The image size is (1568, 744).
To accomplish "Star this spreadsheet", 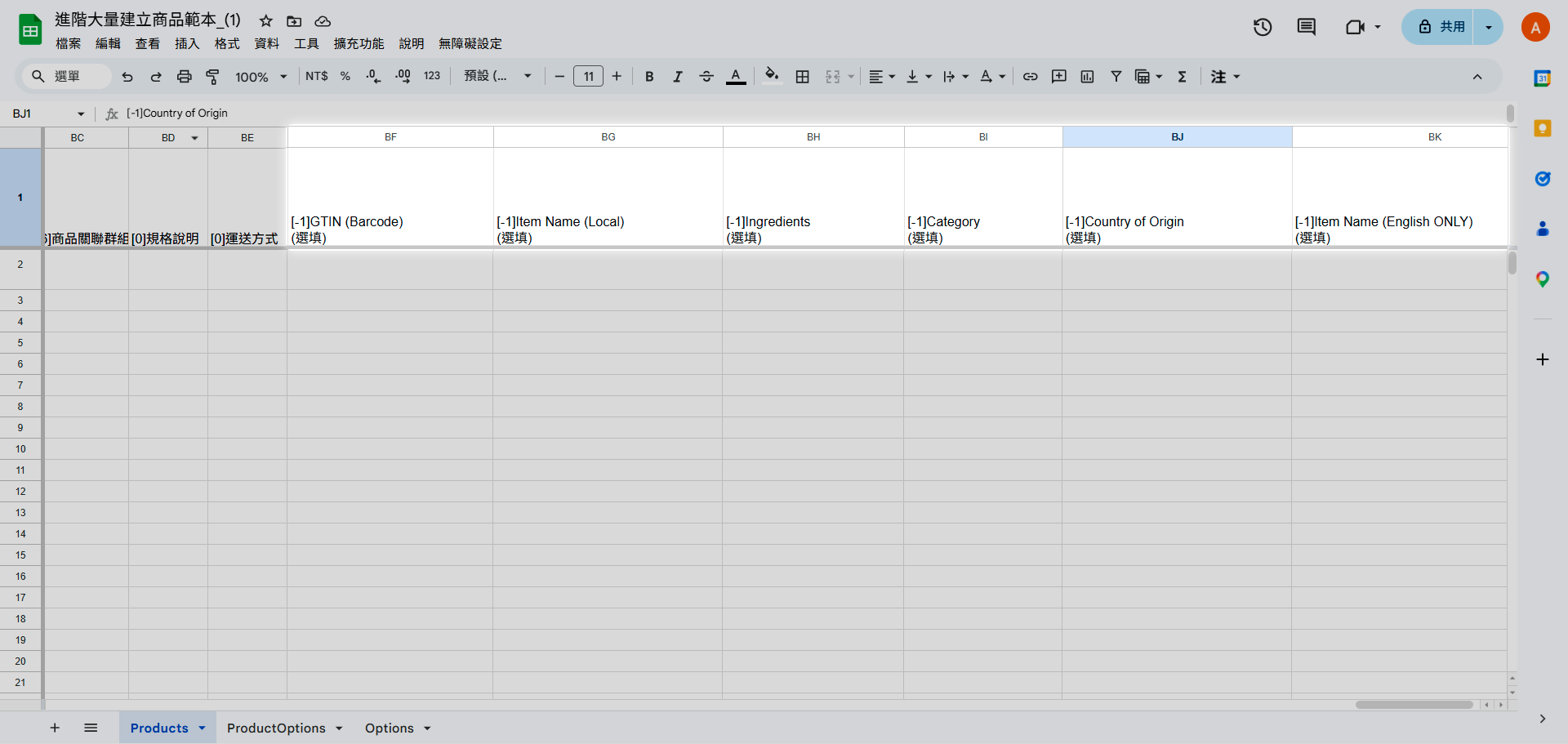I will click(x=266, y=21).
